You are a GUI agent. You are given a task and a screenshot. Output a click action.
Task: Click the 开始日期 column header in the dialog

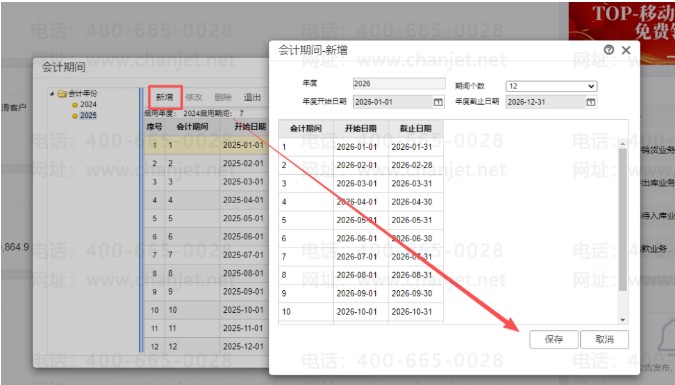tap(361, 128)
